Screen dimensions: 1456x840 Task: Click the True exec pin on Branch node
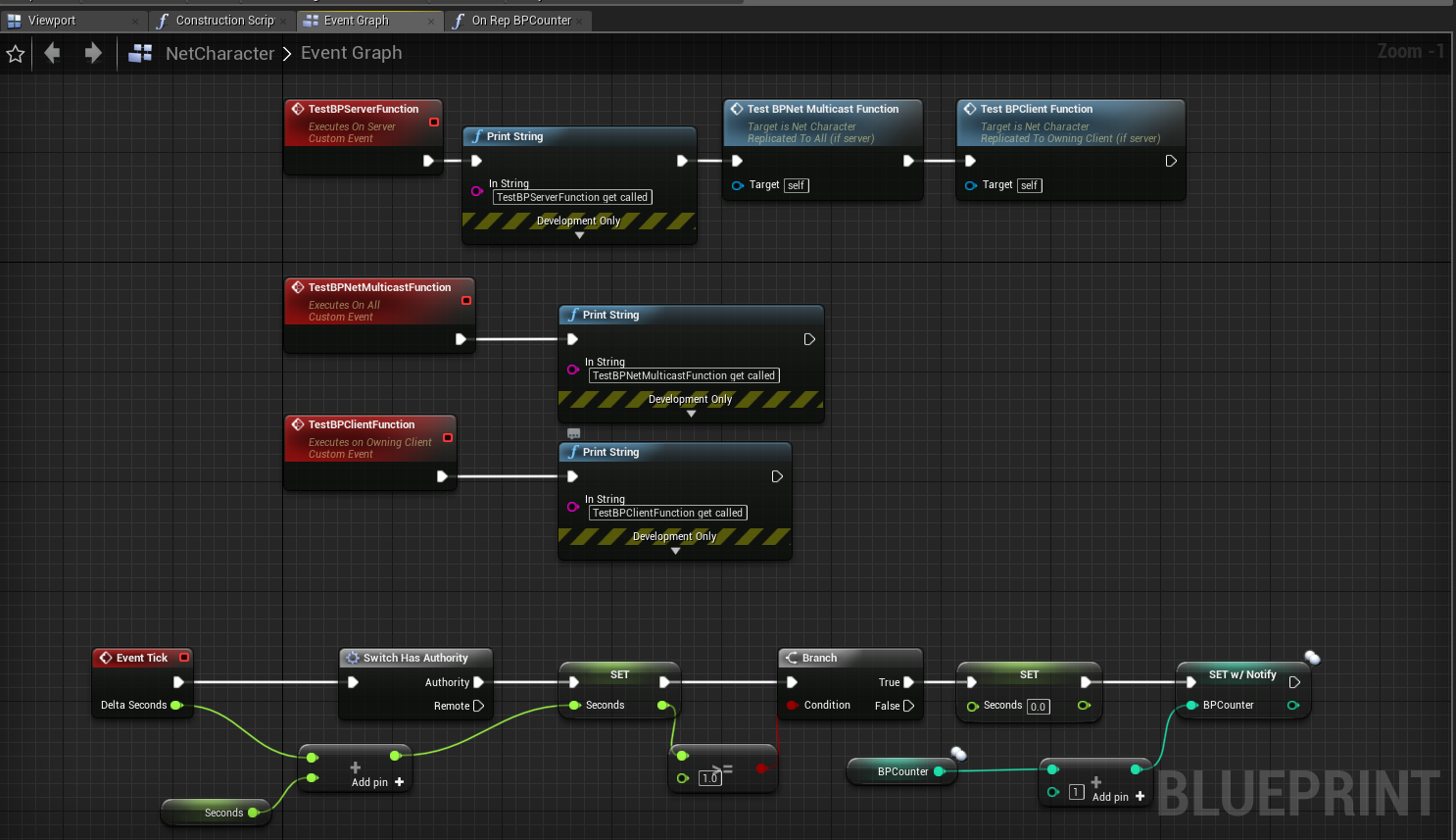[908, 682]
